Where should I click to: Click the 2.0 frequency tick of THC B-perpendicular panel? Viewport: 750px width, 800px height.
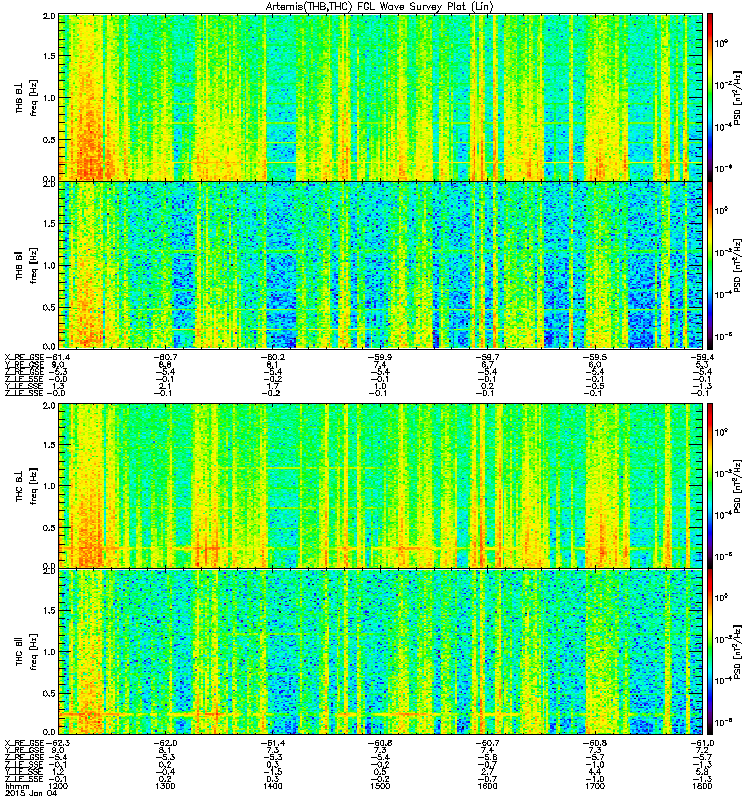pyautogui.click(x=49, y=405)
